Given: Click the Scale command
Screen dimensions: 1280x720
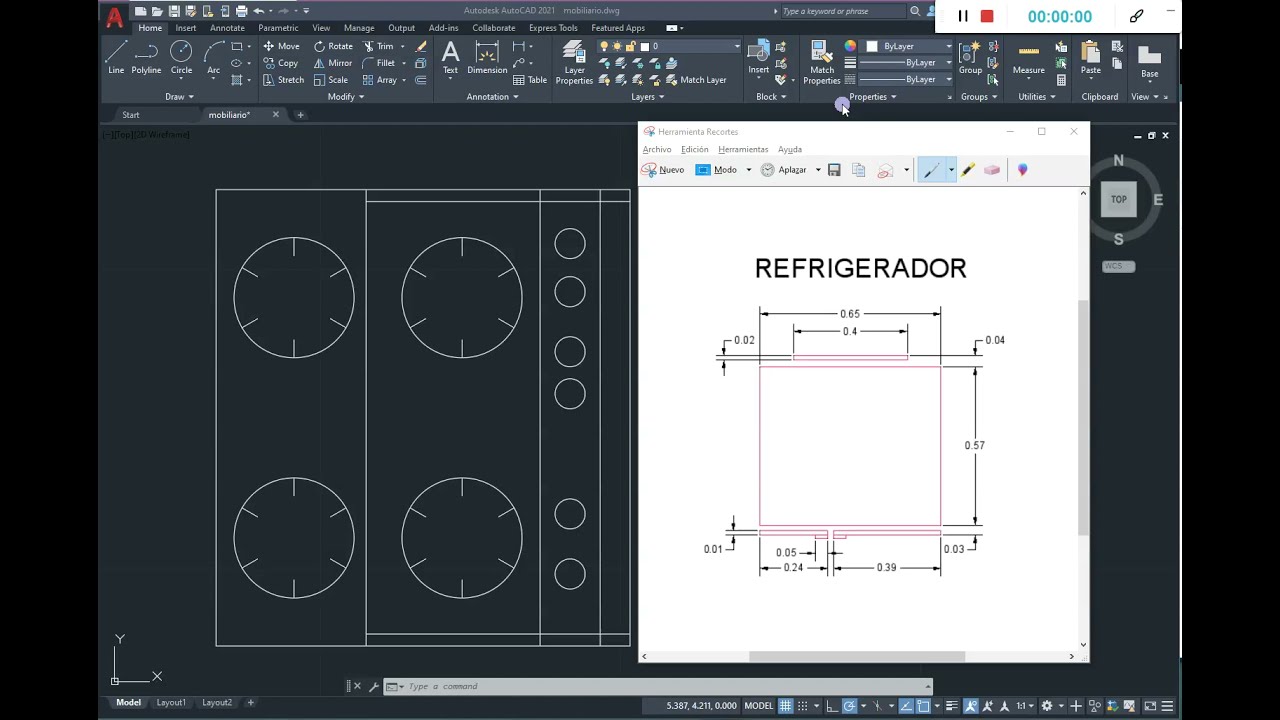Looking at the screenshot, I should coord(331,80).
